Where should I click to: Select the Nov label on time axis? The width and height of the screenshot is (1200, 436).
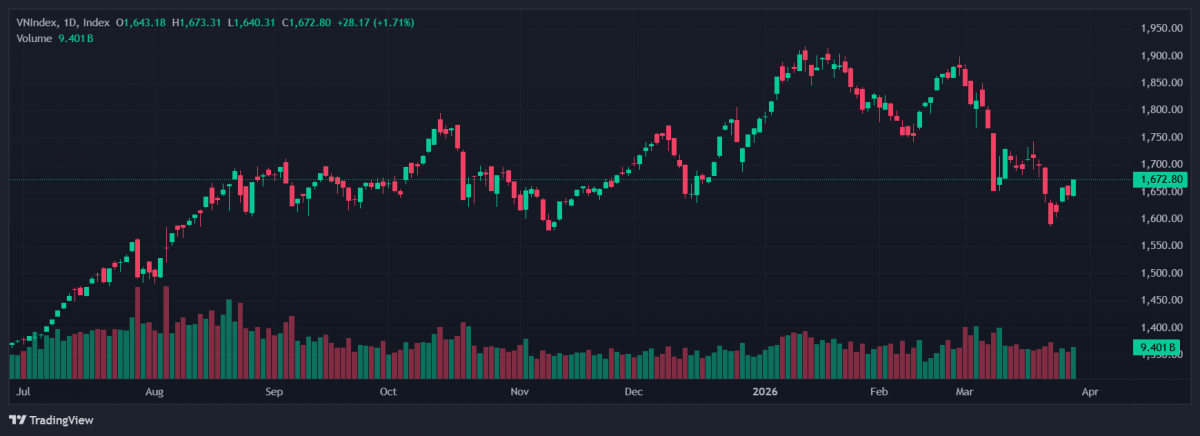click(518, 393)
